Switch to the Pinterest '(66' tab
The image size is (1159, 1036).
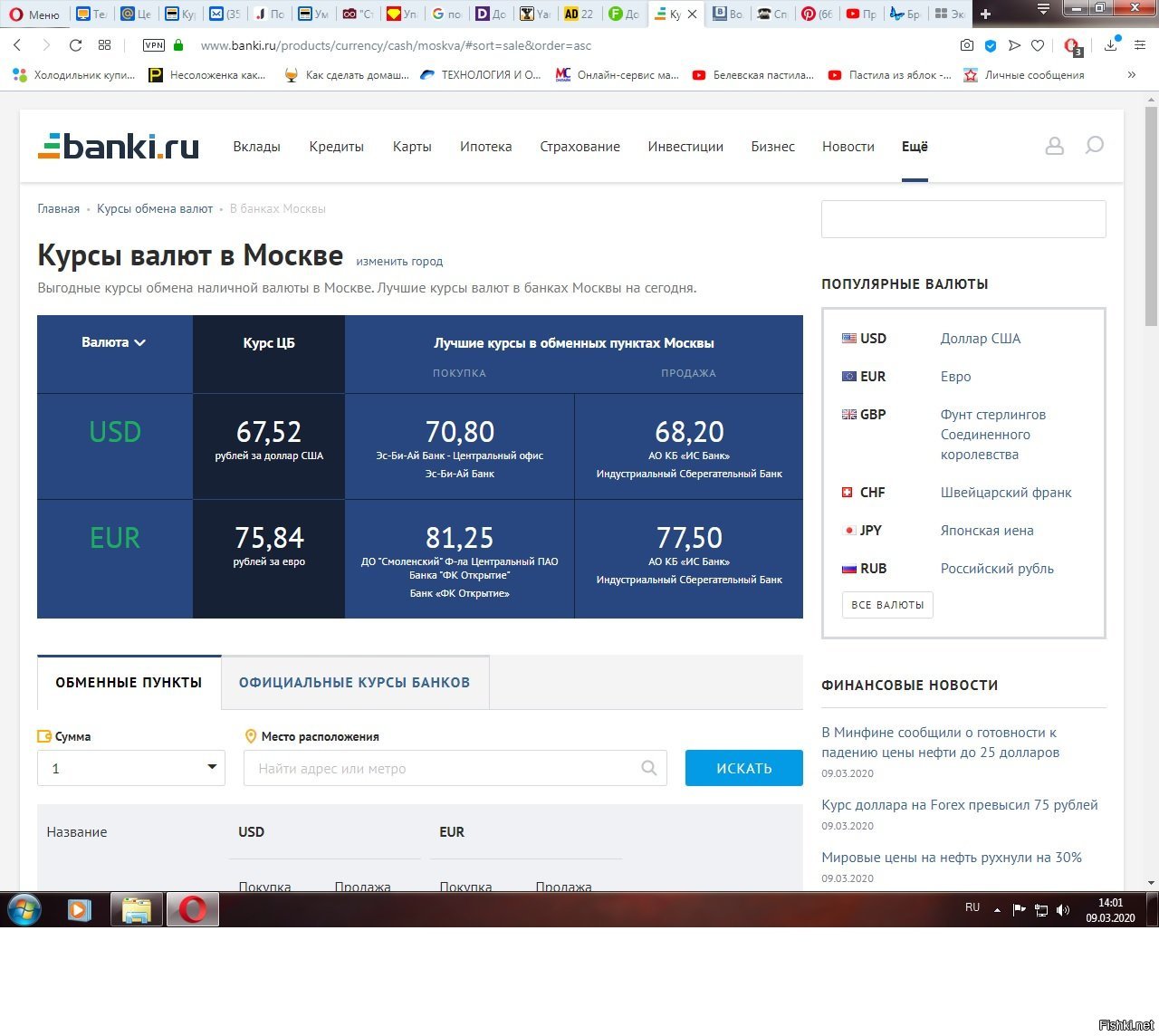(x=817, y=14)
